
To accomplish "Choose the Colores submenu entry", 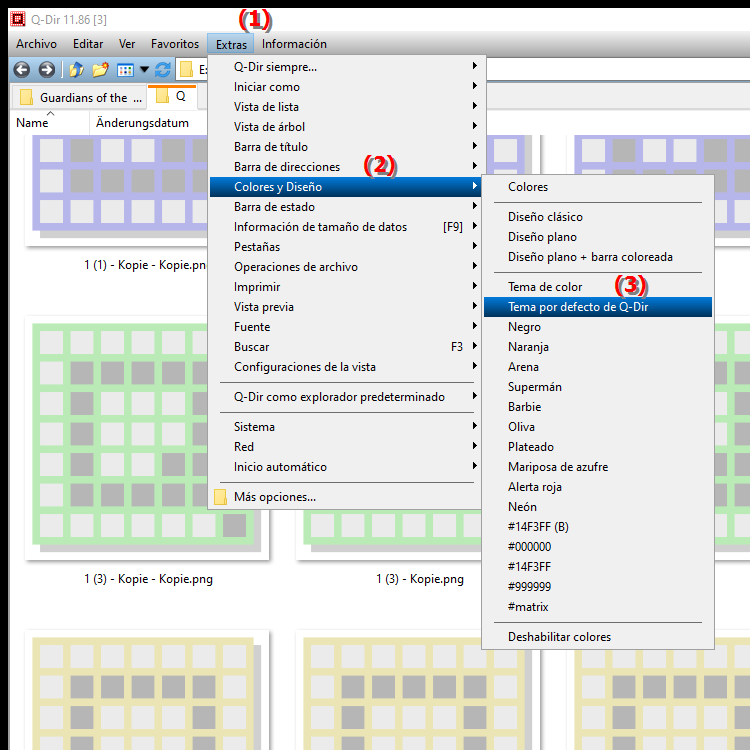I will 598,187.
